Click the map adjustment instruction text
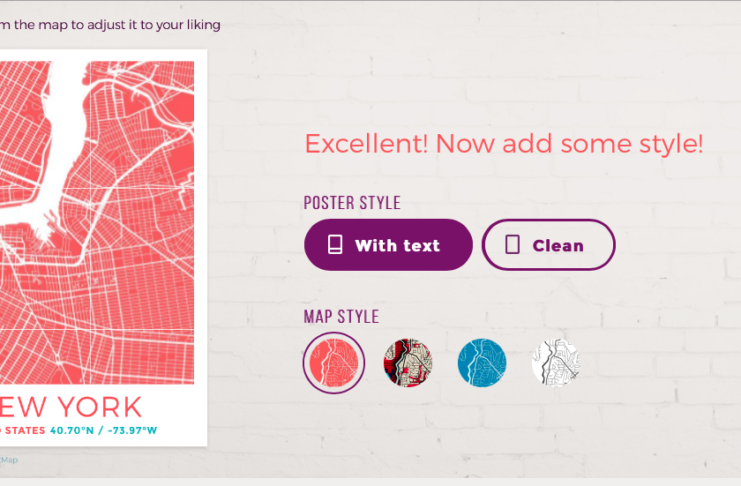Image resolution: width=741 pixels, height=486 pixels. 110,24
